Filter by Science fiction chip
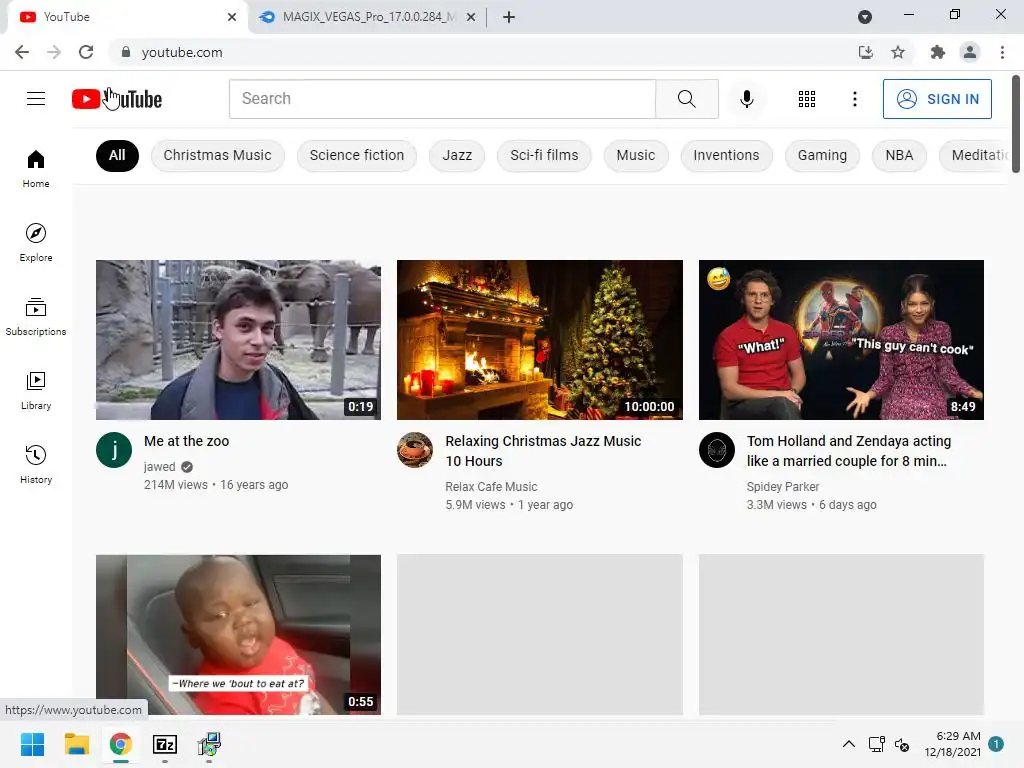The height and width of the screenshot is (768, 1024). 357,155
